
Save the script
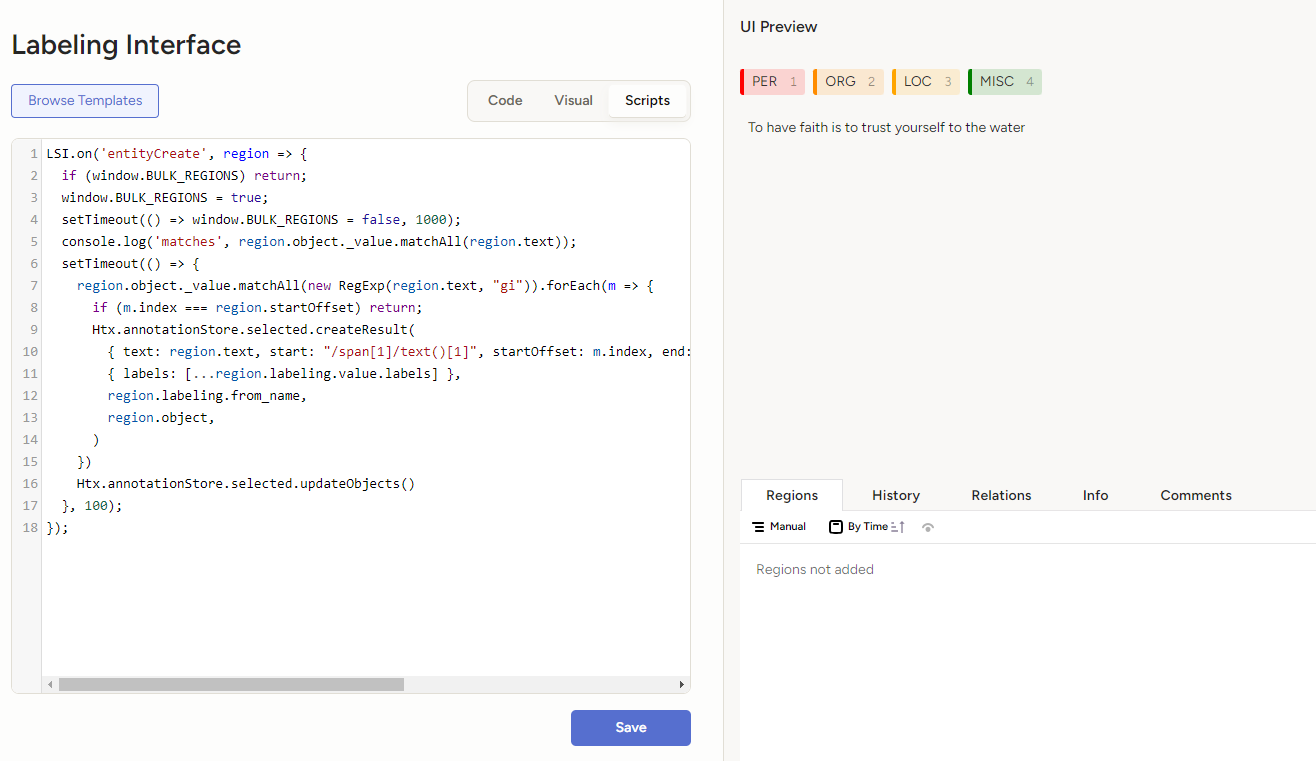(x=630, y=728)
